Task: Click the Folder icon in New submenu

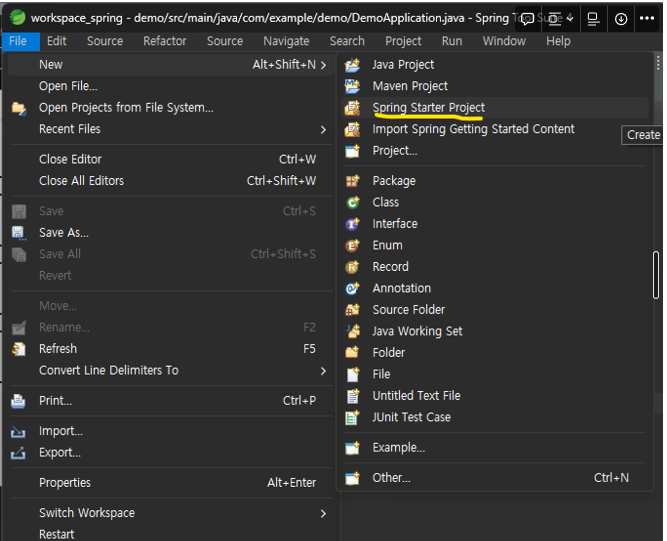Action: [352, 353]
